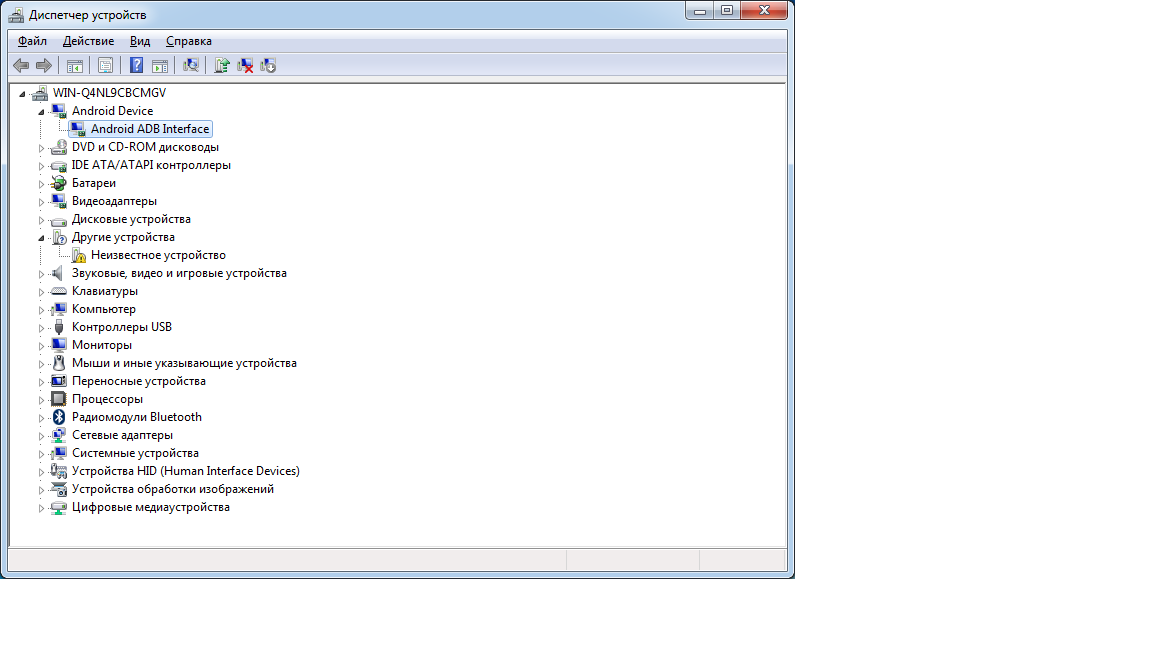
Task: Expand the Переносные устройства category
Action: coord(41,382)
